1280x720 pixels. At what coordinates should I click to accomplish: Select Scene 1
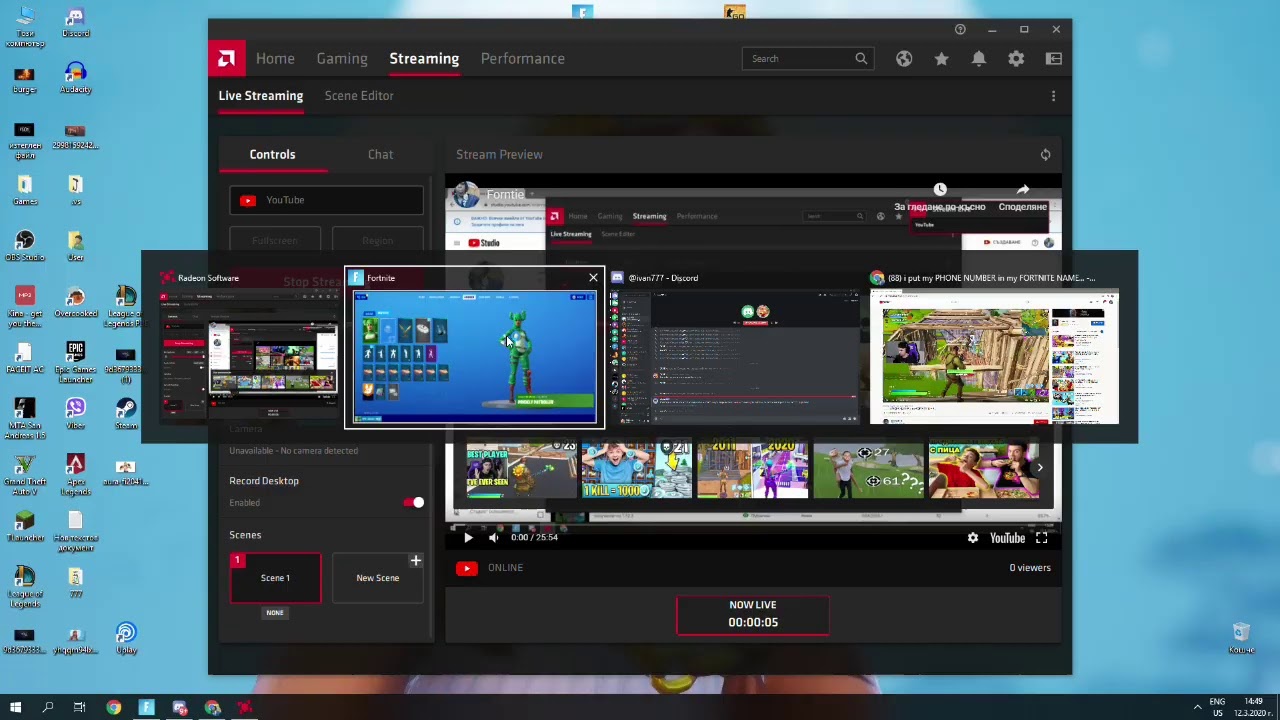(275, 578)
